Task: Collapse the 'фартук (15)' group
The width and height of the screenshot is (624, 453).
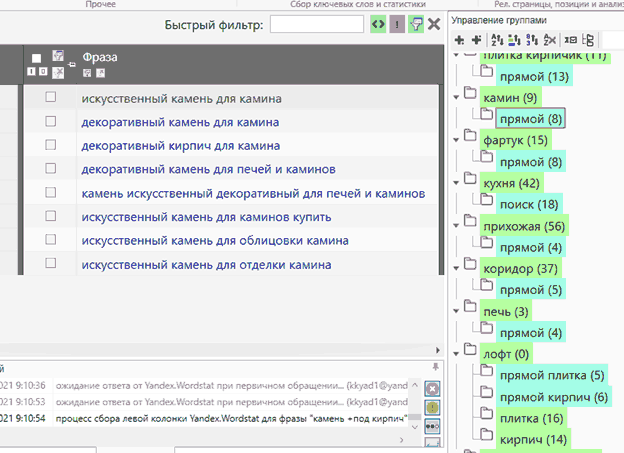Action: pos(456,140)
